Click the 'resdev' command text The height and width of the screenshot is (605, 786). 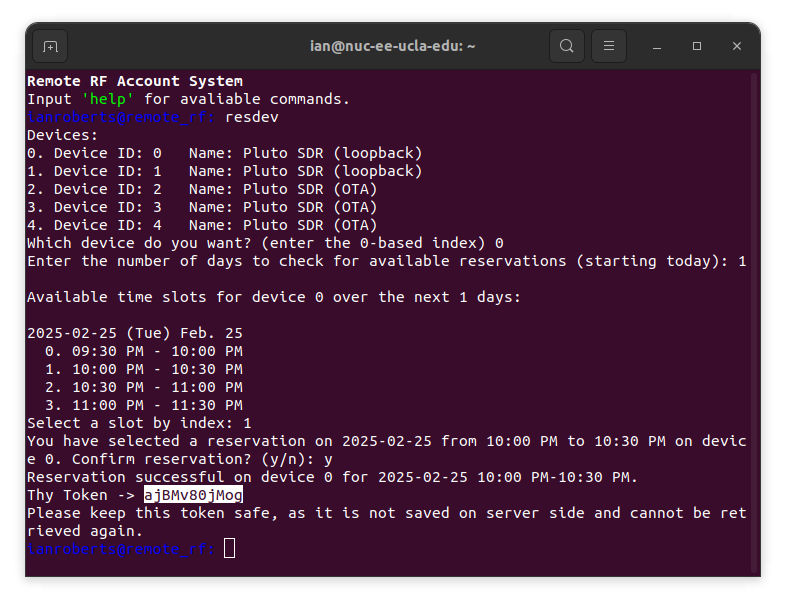252,117
